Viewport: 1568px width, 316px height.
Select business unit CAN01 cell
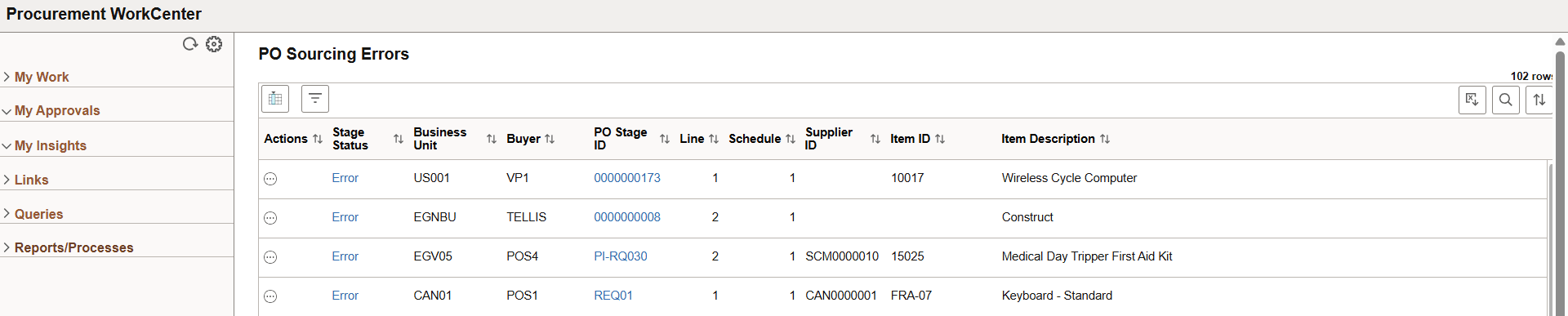(433, 296)
